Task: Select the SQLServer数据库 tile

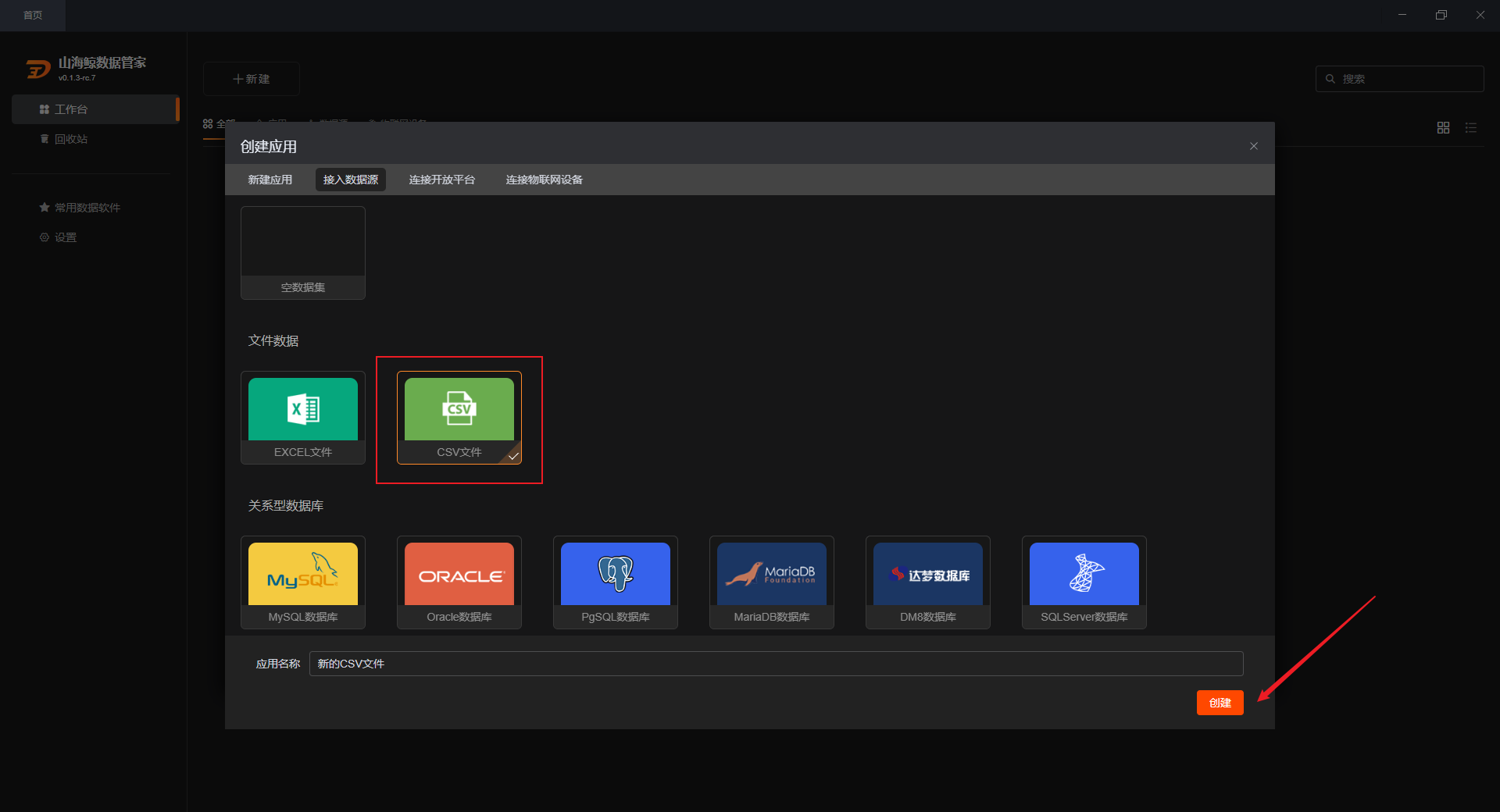Action: coord(1084,582)
